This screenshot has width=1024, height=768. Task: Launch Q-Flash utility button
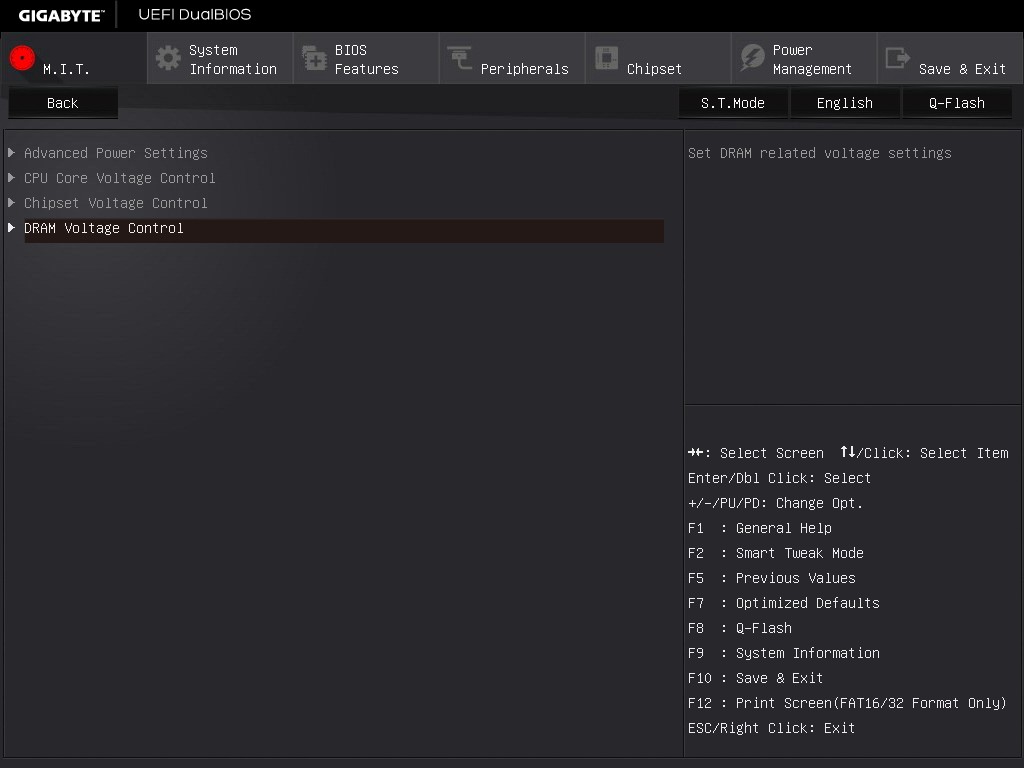[957, 103]
